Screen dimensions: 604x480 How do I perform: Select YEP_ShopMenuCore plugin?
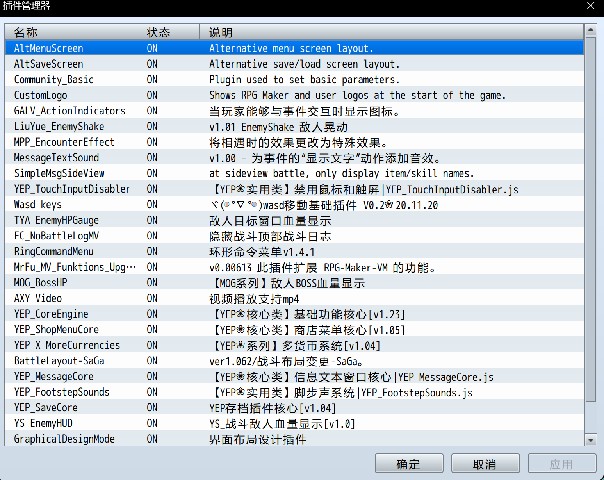click(294, 329)
